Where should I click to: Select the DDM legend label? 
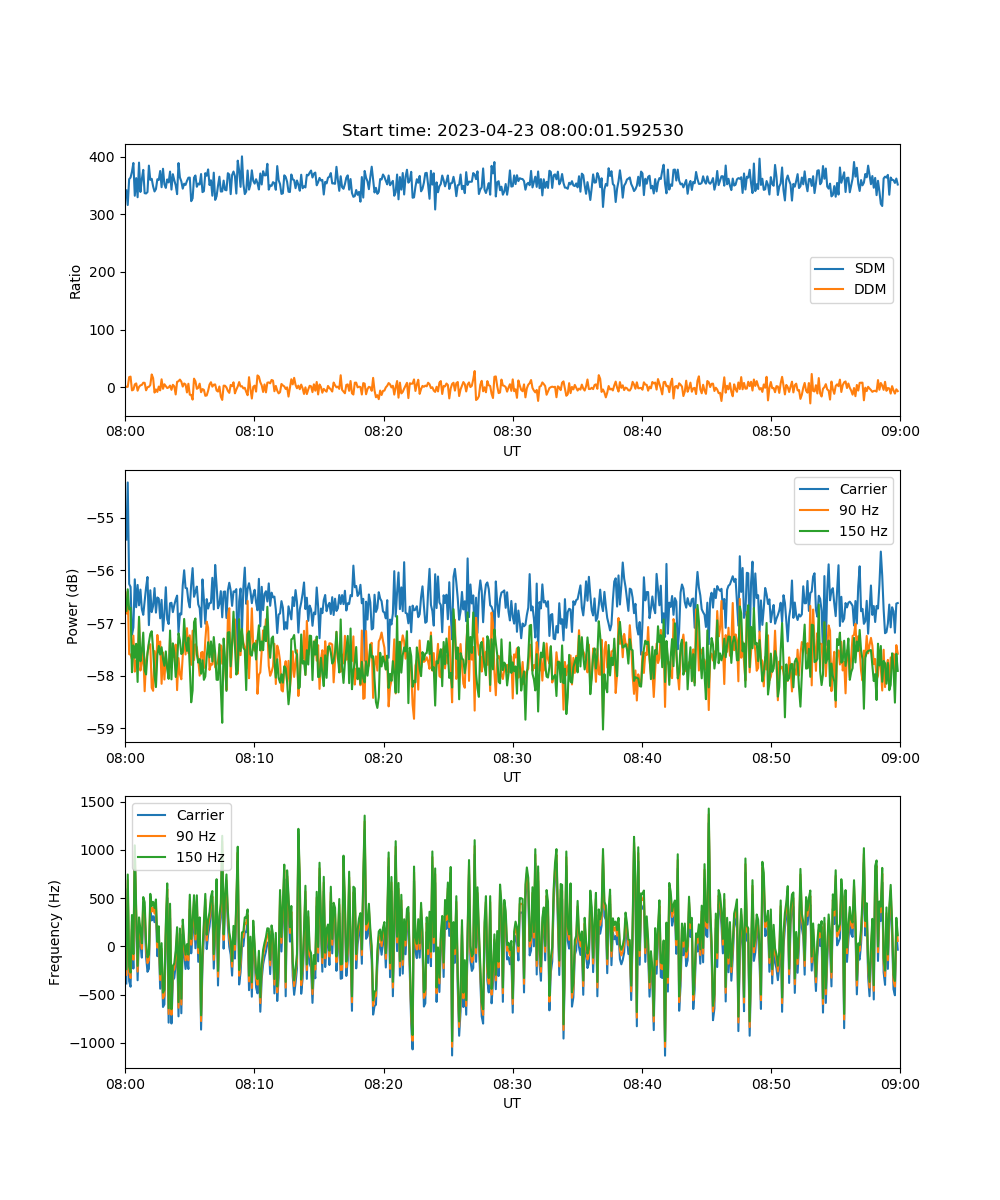[871, 290]
